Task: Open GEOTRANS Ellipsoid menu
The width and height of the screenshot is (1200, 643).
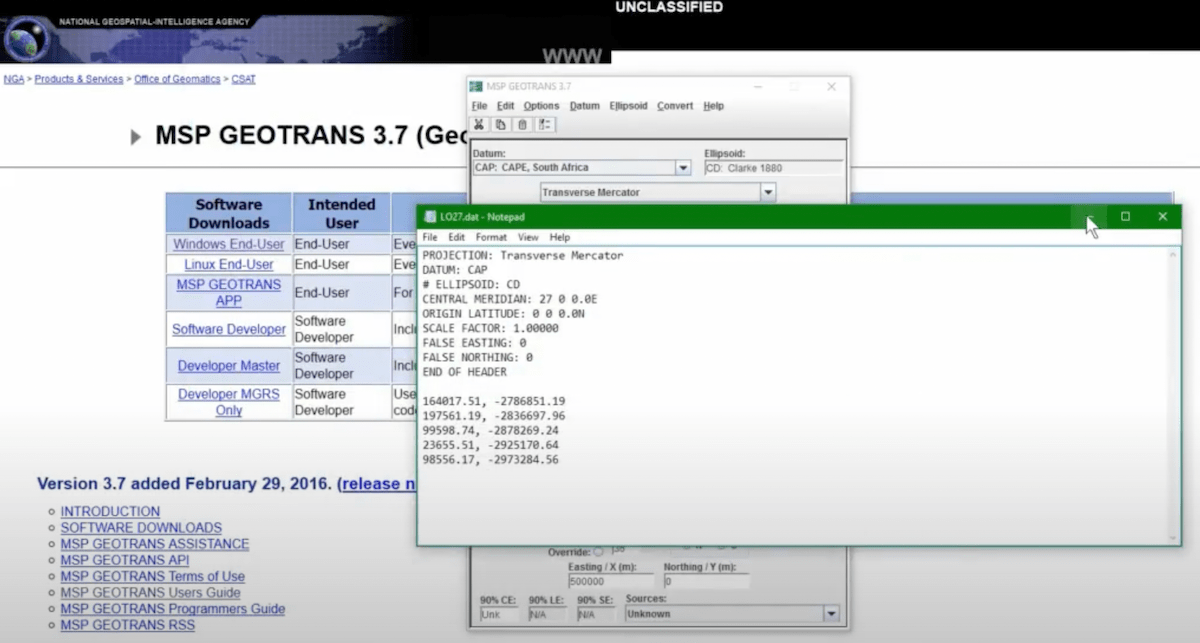Action: click(628, 106)
